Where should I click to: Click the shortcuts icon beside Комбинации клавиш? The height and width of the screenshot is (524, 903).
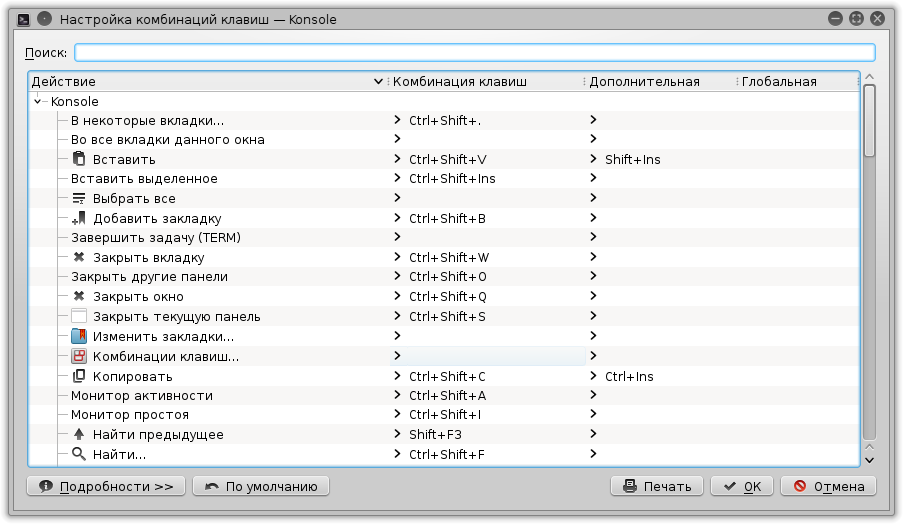[79, 356]
